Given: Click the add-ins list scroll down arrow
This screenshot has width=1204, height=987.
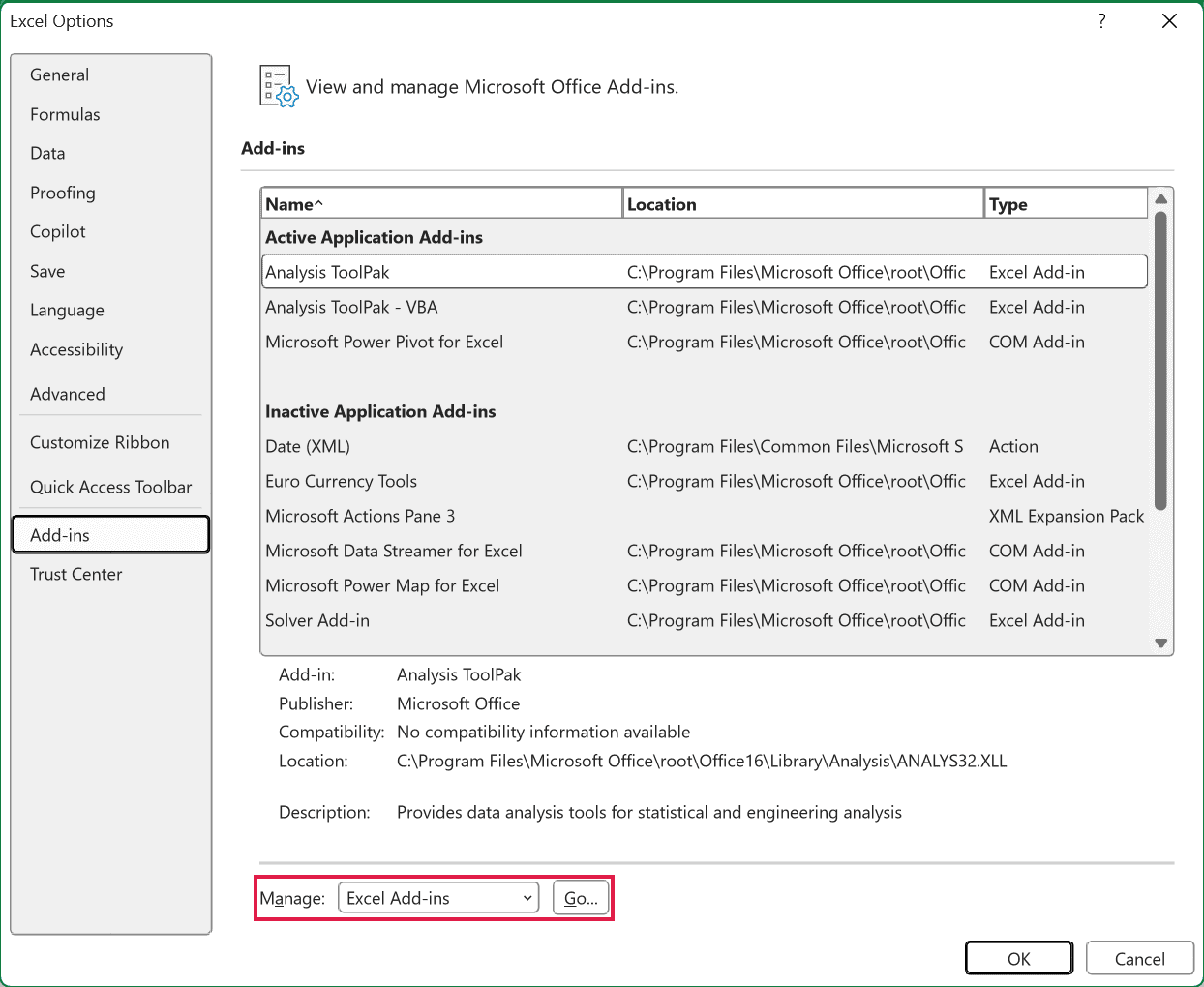Looking at the screenshot, I should [x=1161, y=643].
